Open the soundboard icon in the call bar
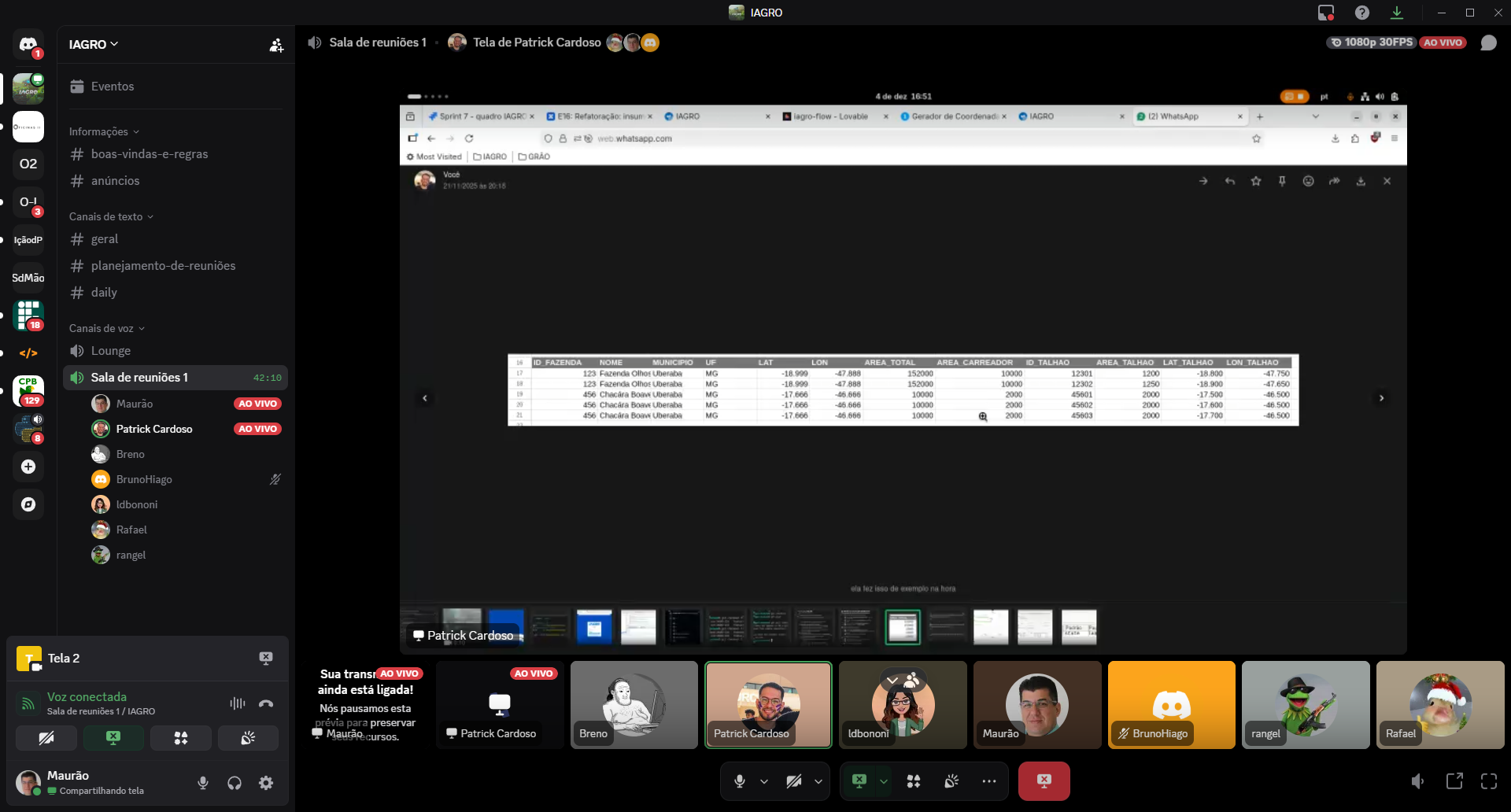Screen dimensions: 1511x812 pos(951,781)
